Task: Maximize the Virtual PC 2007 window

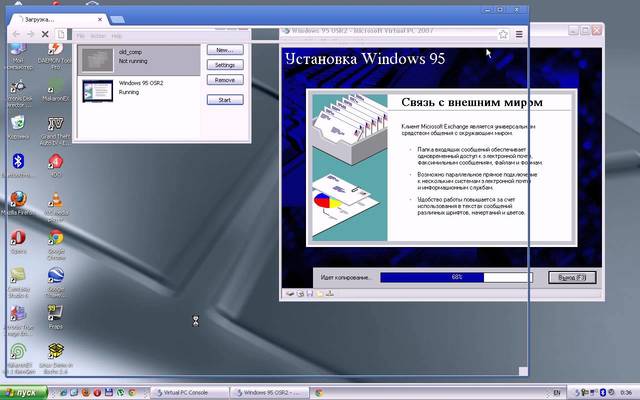Action: pos(585,30)
